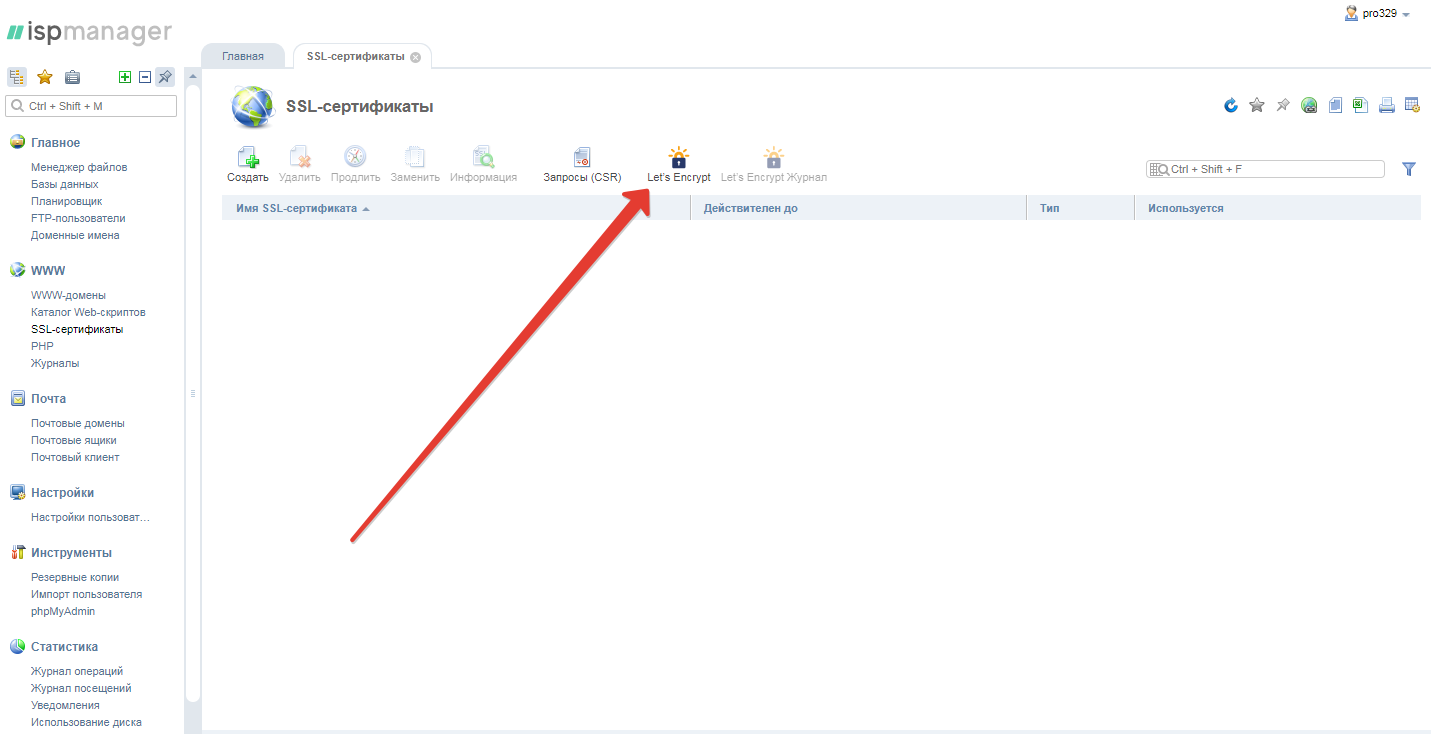The width and height of the screenshot is (1431, 734).
Task: Expand all menu sections with green plus
Action: point(125,77)
